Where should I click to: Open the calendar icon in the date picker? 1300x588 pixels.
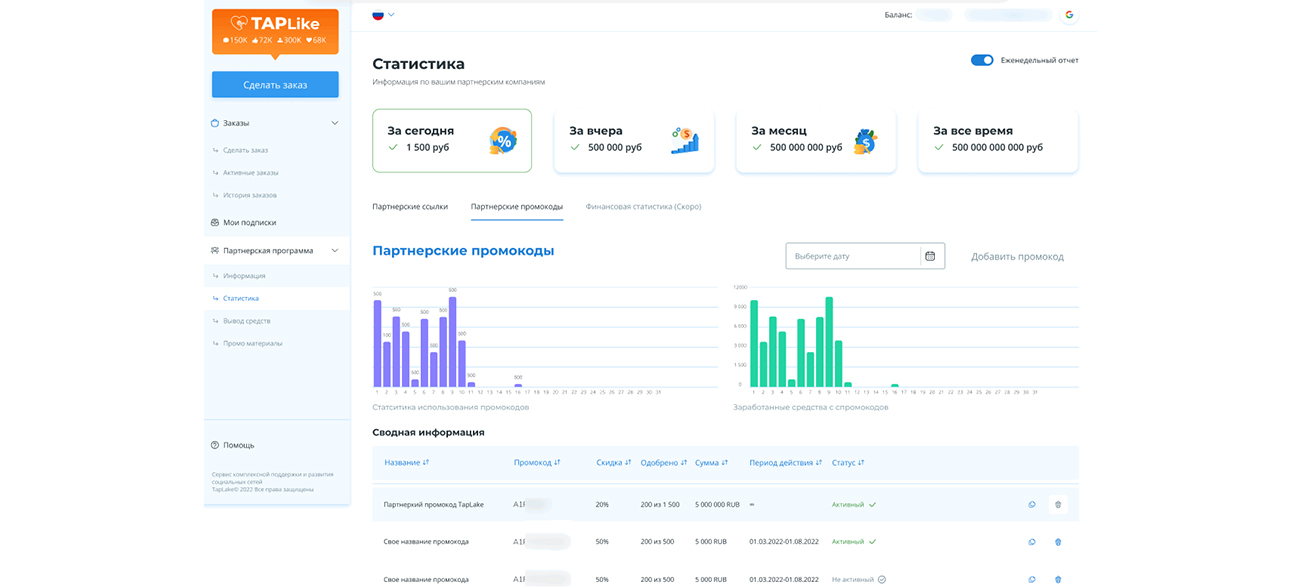930,256
